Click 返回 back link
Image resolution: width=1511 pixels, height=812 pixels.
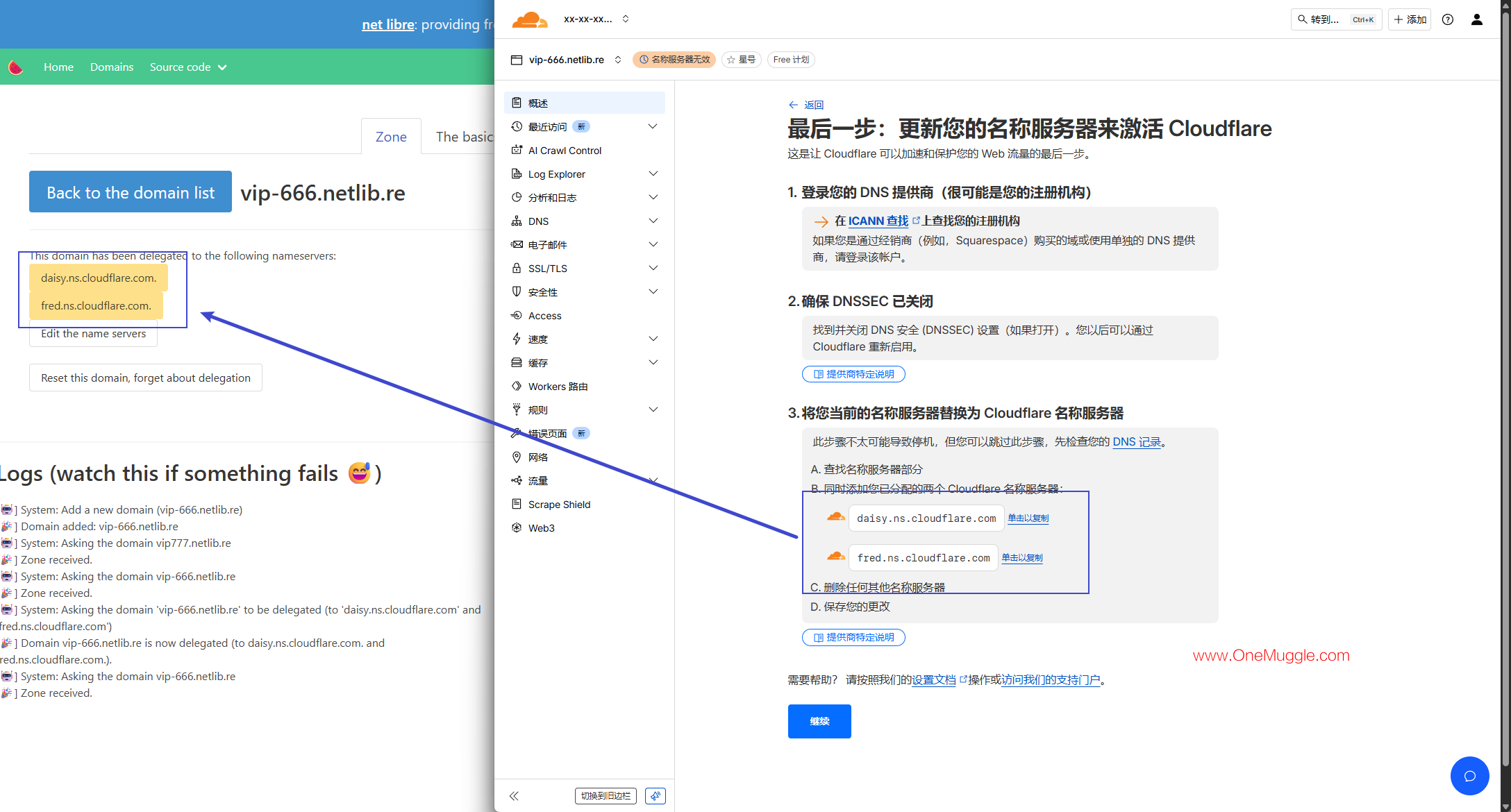(805, 105)
